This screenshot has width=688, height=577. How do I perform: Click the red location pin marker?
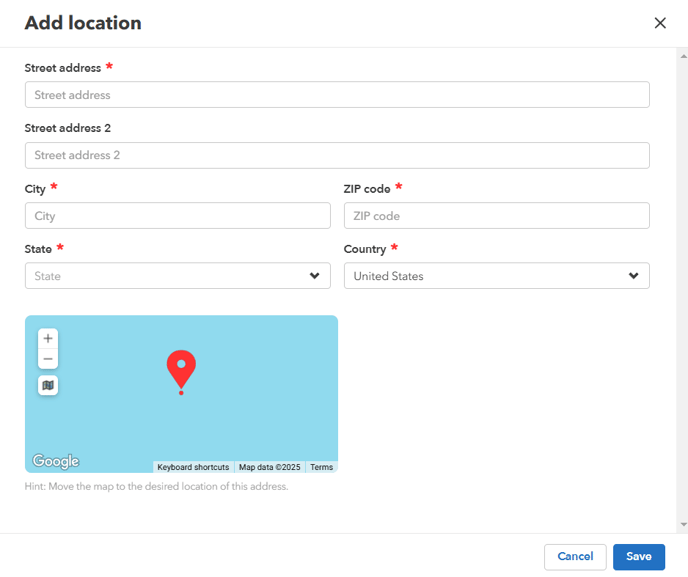(181, 371)
